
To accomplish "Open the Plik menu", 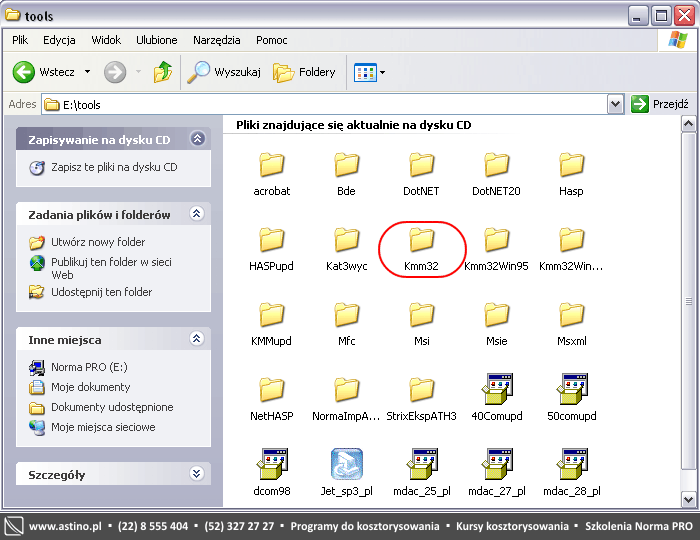I will click(x=20, y=40).
